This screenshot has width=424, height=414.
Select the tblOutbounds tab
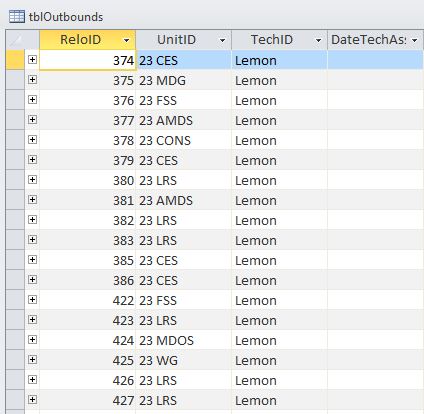click(x=56, y=17)
